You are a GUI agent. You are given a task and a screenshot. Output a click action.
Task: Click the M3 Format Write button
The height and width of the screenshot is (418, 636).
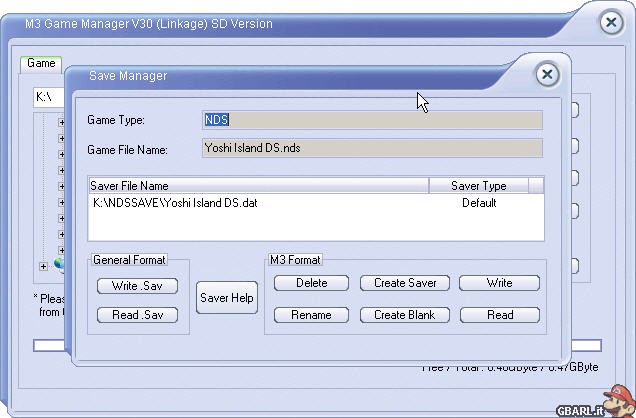pos(499,283)
